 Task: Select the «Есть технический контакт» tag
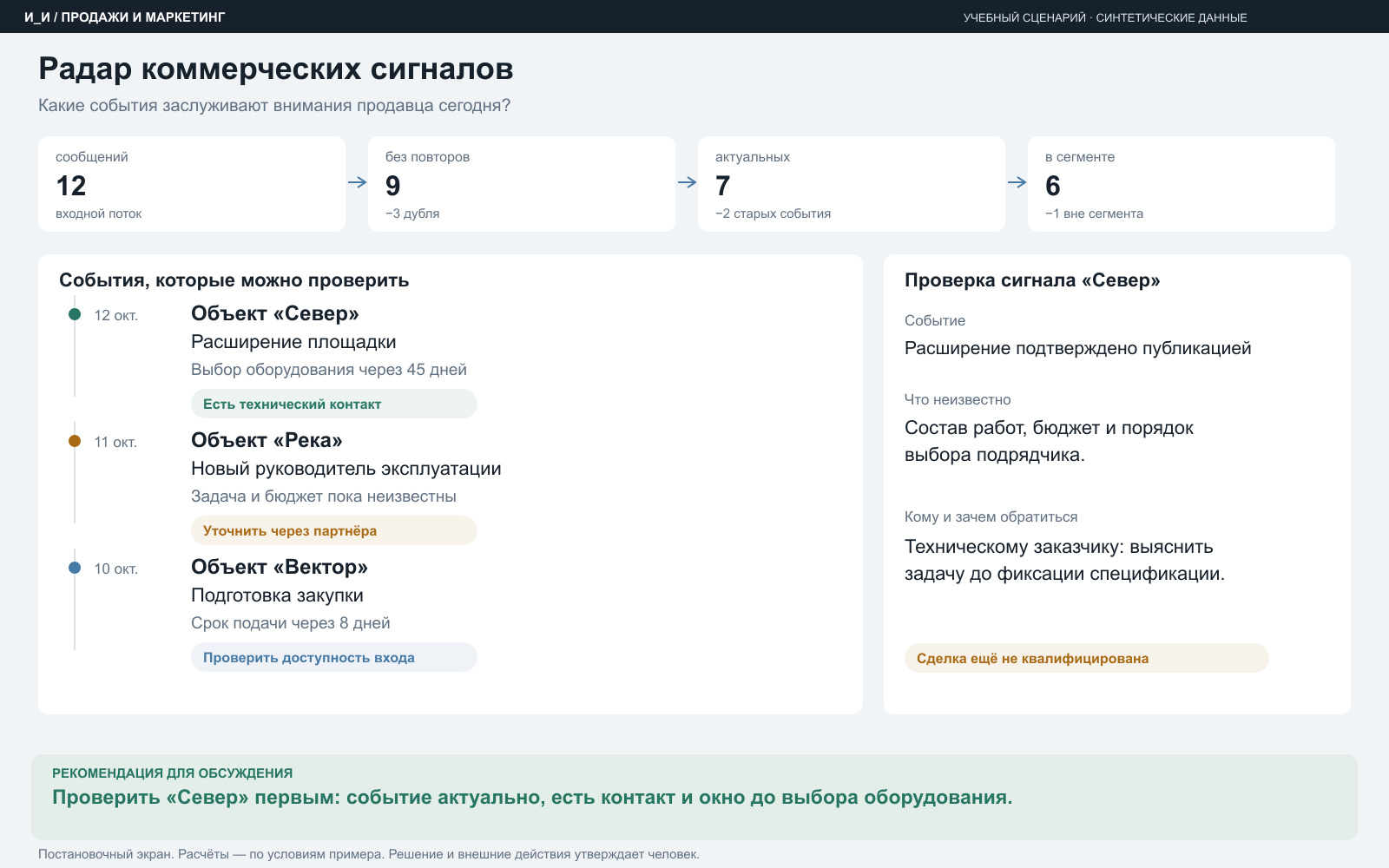[x=334, y=404]
